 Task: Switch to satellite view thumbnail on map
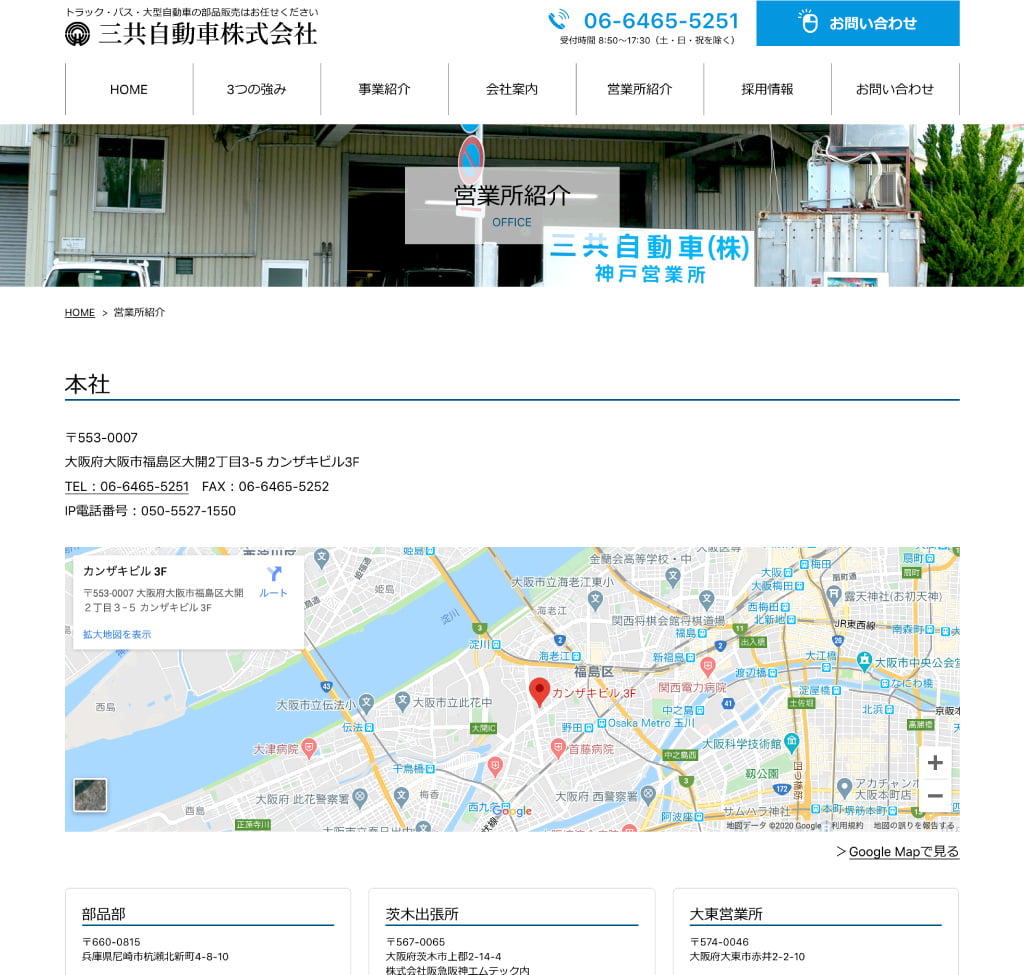90,795
